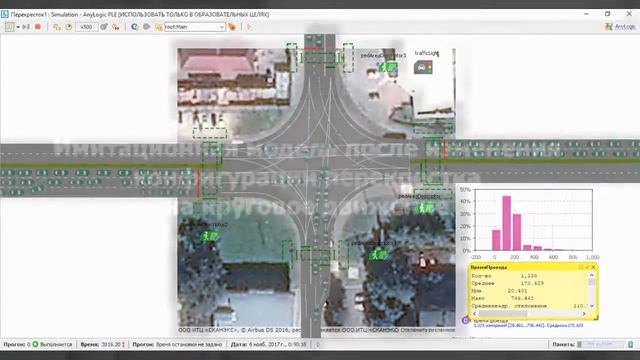Click the trafficLight car icon
This screenshot has width=640, height=360.
click(423, 67)
